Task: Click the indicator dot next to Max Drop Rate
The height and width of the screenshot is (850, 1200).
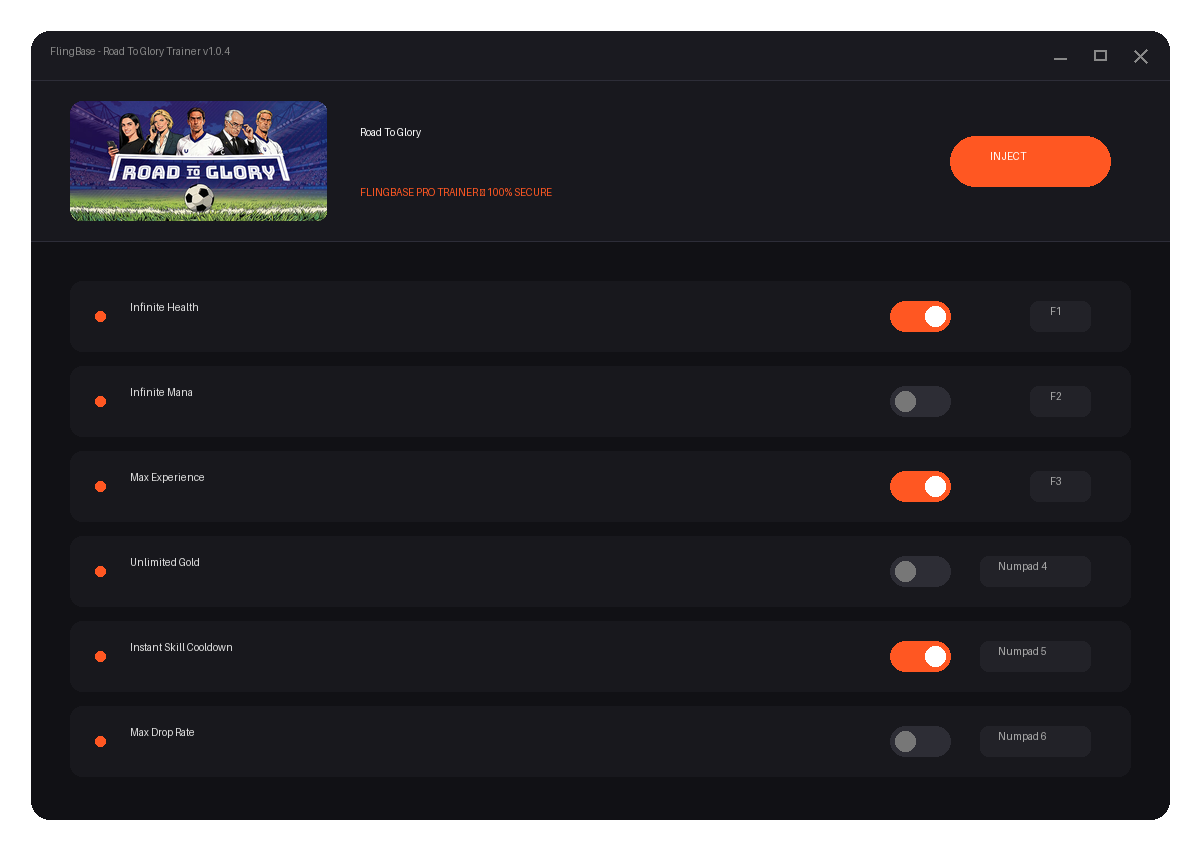Action: 100,741
